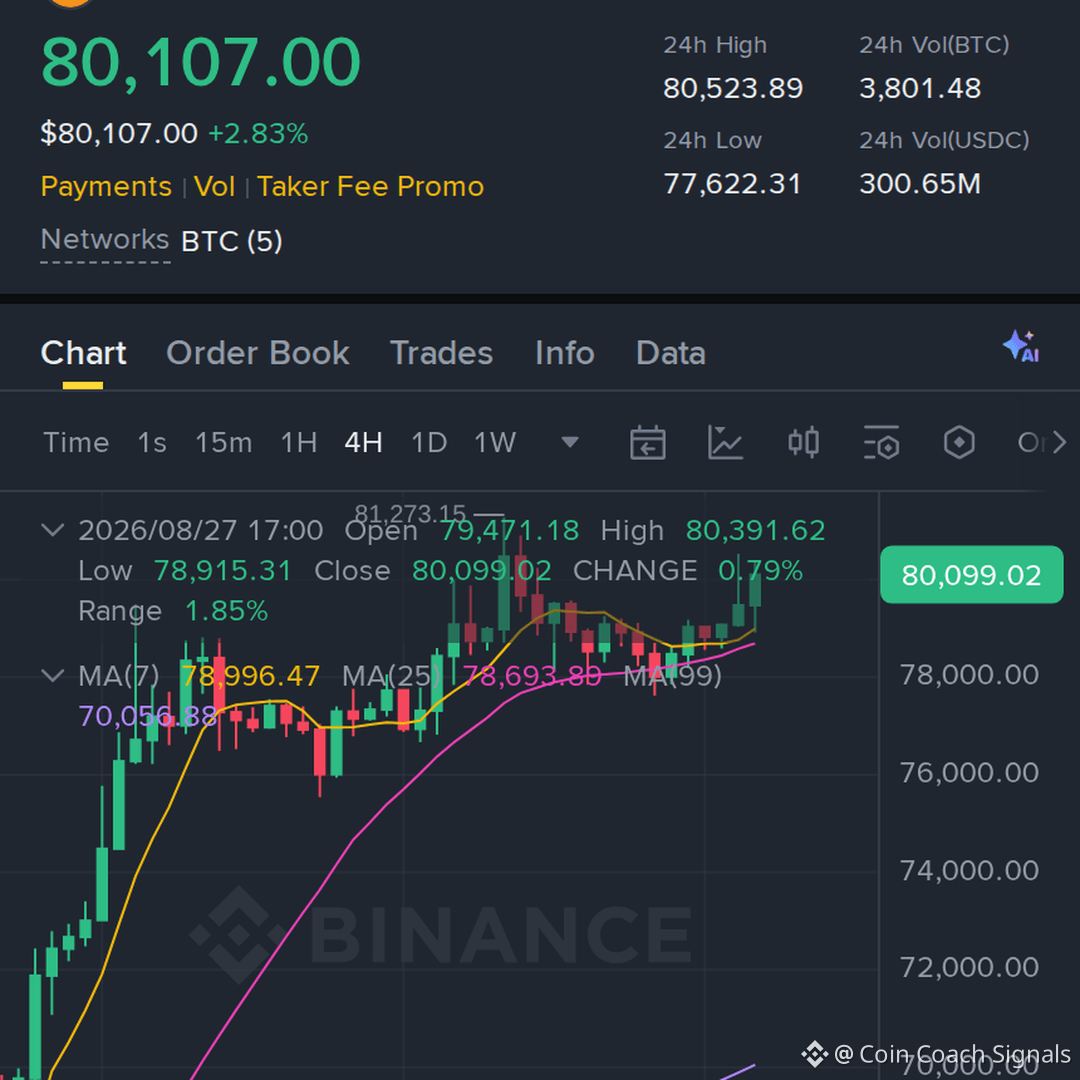The height and width of the screenshot is (1080, 1080).
Task: Tap the 24h Low value 77,622.31
Action: click(732, 184)
